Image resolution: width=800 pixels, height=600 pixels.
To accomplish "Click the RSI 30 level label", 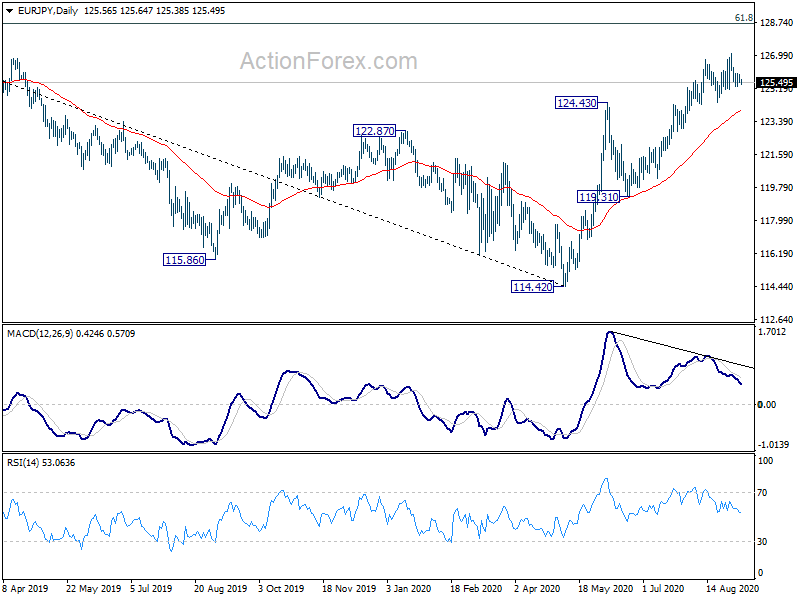I will [x=762, y=542].
